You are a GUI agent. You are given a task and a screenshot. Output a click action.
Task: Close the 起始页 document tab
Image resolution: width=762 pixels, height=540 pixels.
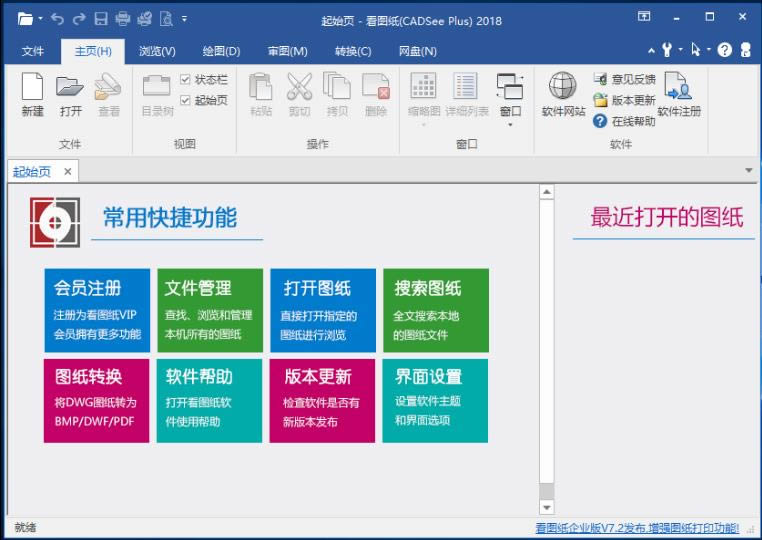(x=68, y=171)
